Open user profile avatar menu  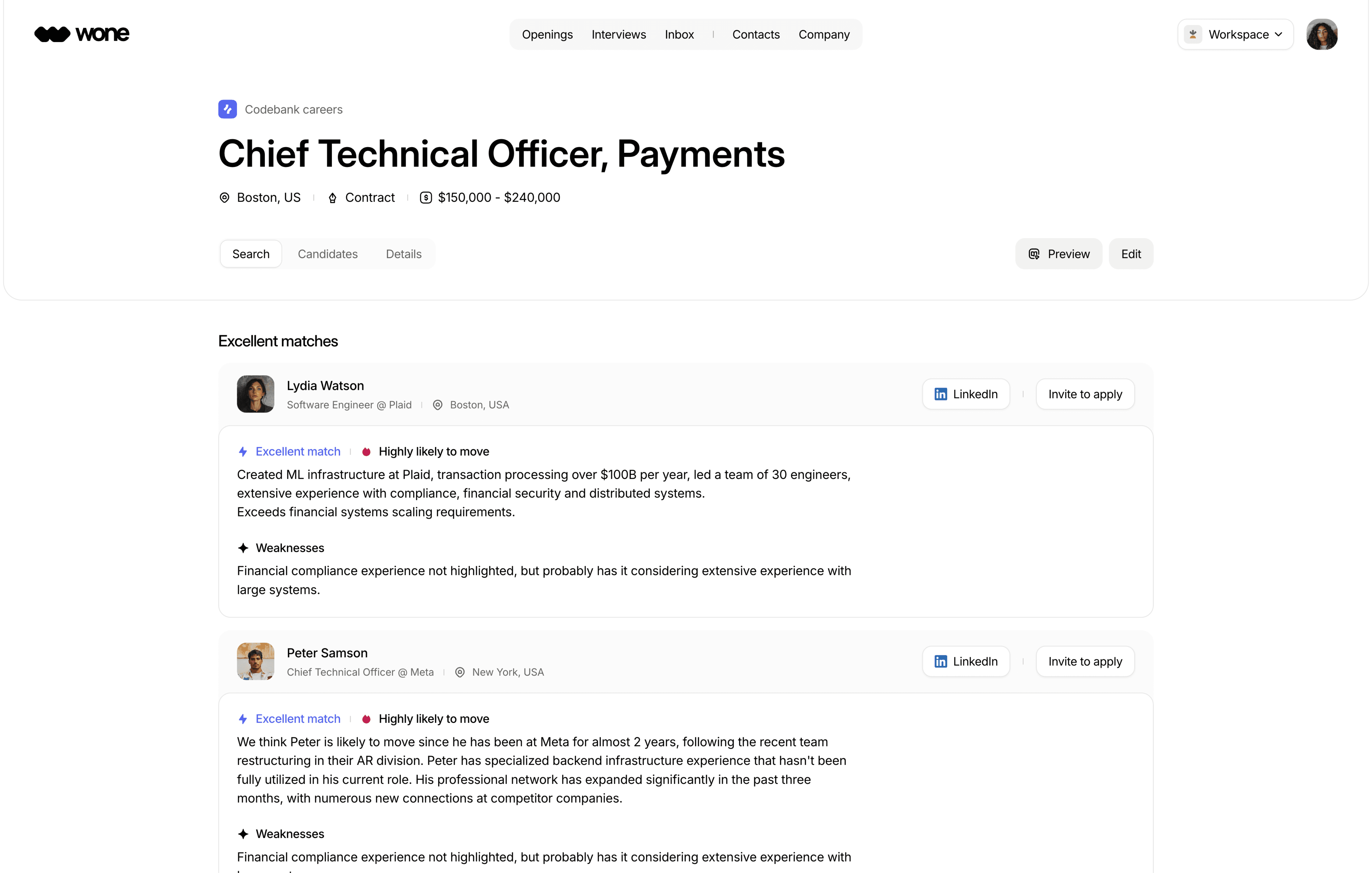[x=1322, y=35]
